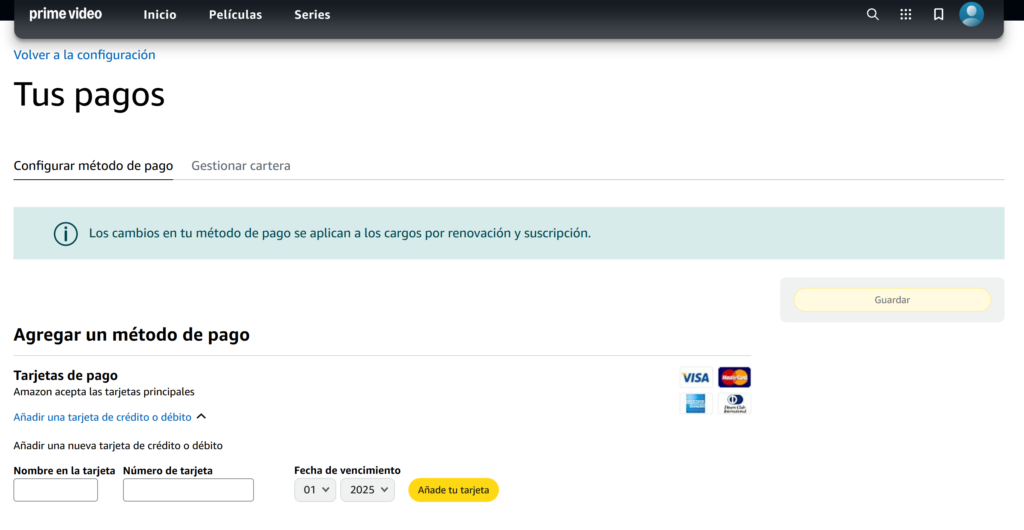This screenshot has width=1024, height=530.
Task: Click the profile avatar icon
Action: coord(971,14)
